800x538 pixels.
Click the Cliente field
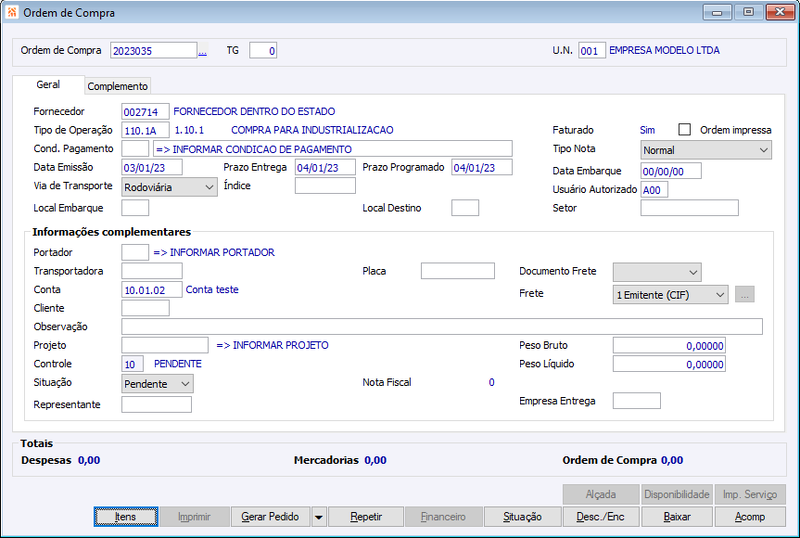pos(145,308)
